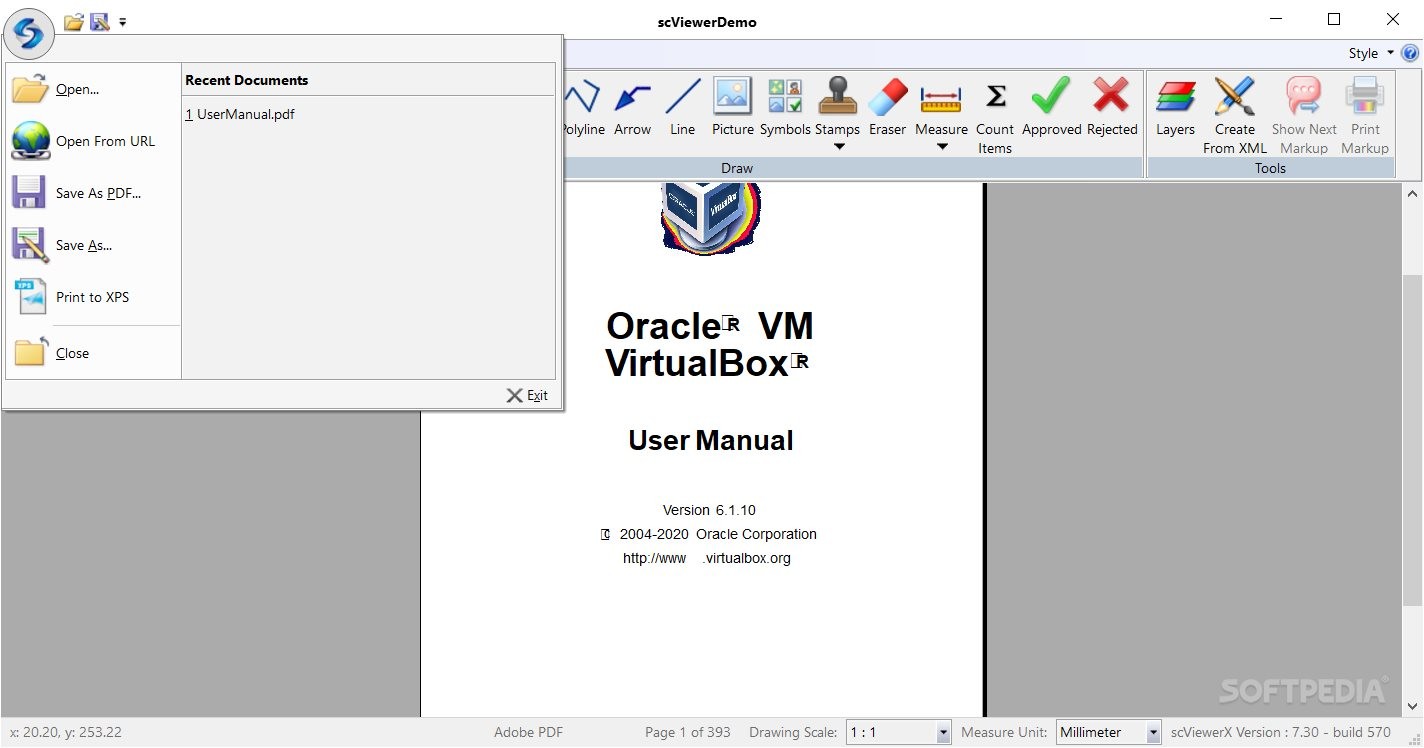Viewport: 1424px width, 748px height.
Task: Select the Measure tool icon
Action: (941, 98)
